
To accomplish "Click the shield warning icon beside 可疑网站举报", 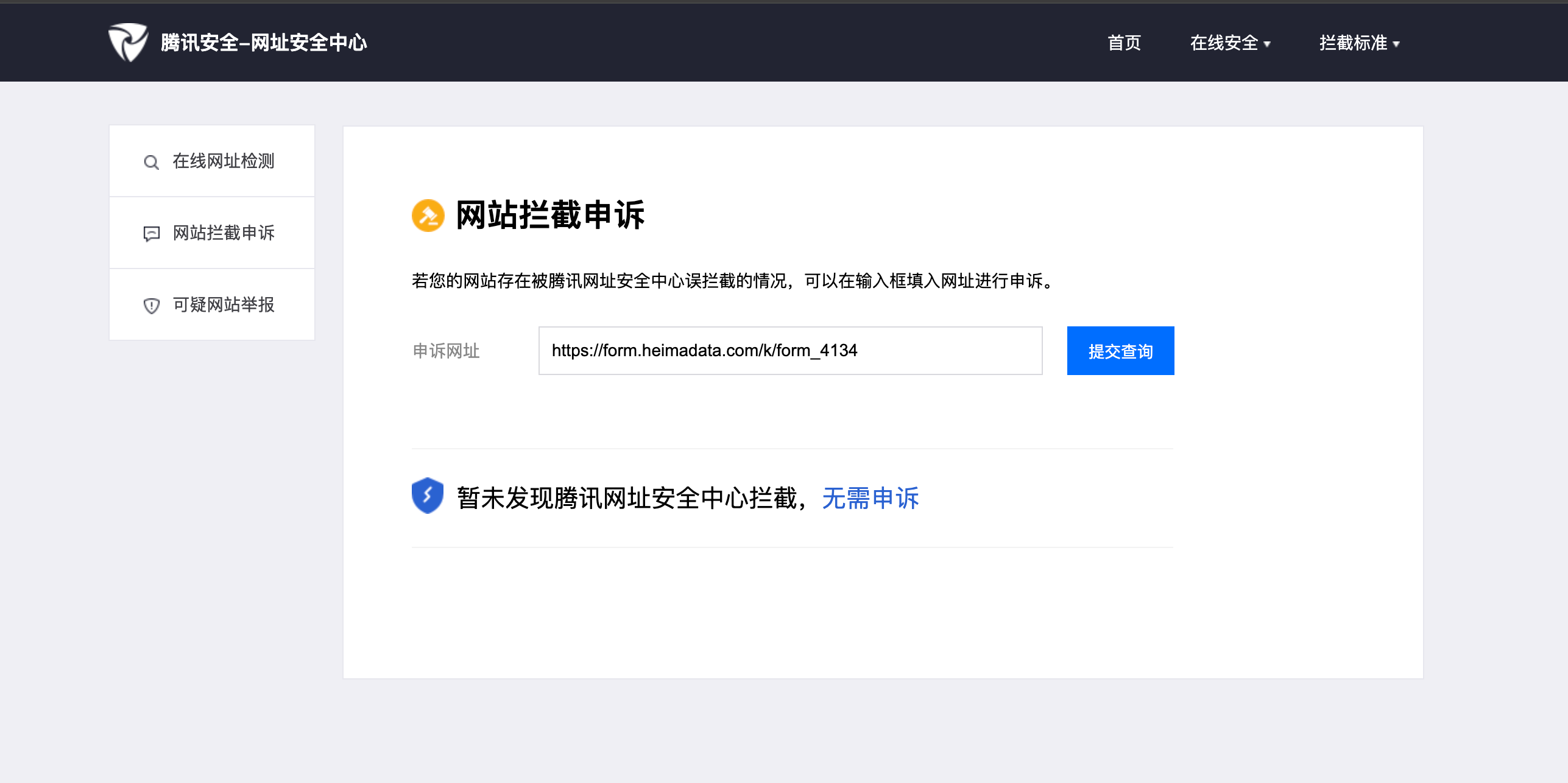I will [151, 306].
